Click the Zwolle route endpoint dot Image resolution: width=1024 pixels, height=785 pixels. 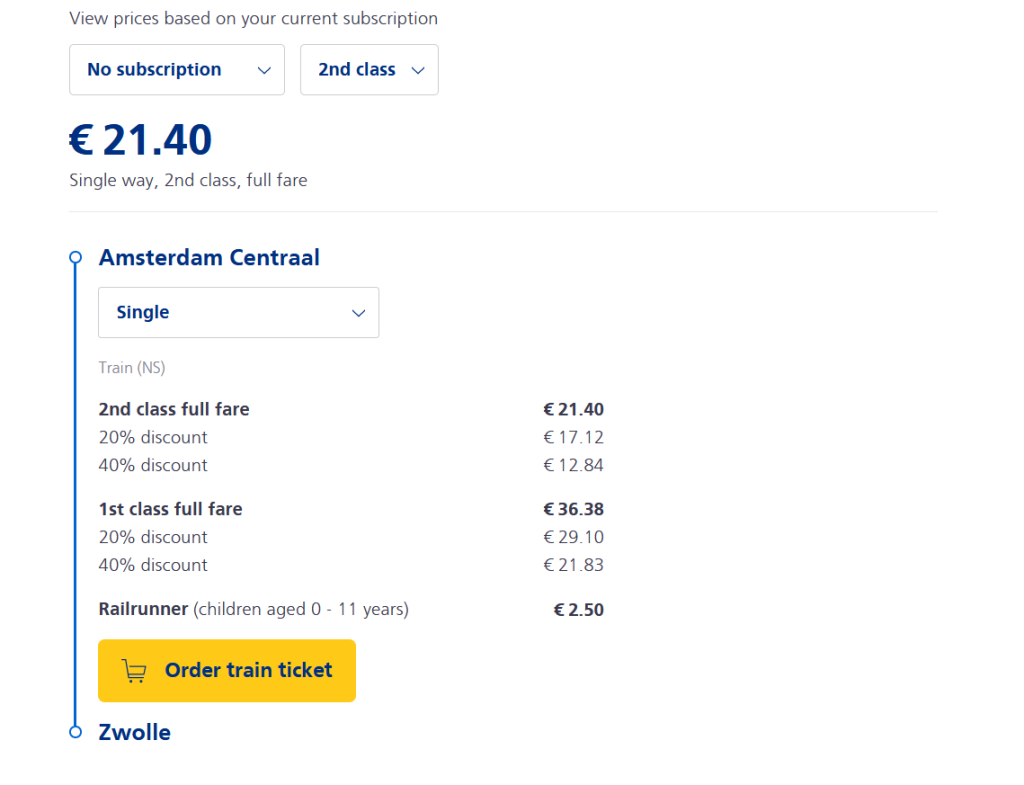coord(75,733)
